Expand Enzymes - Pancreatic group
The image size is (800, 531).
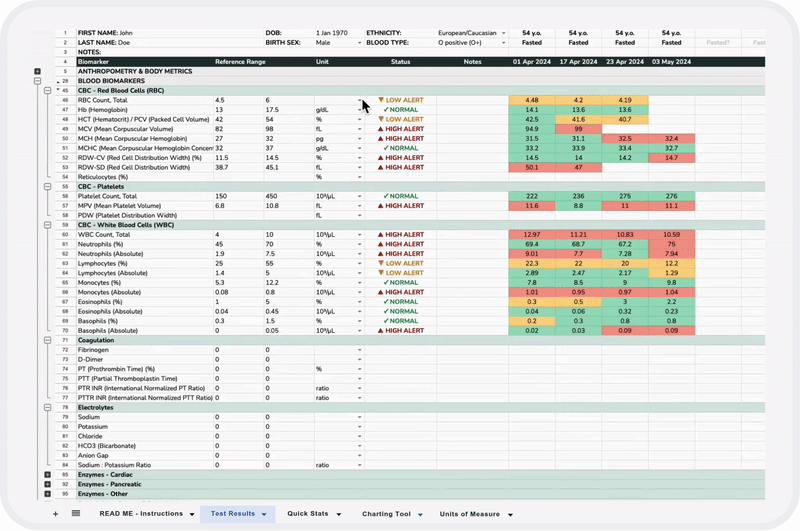click(x=47, y=484)
